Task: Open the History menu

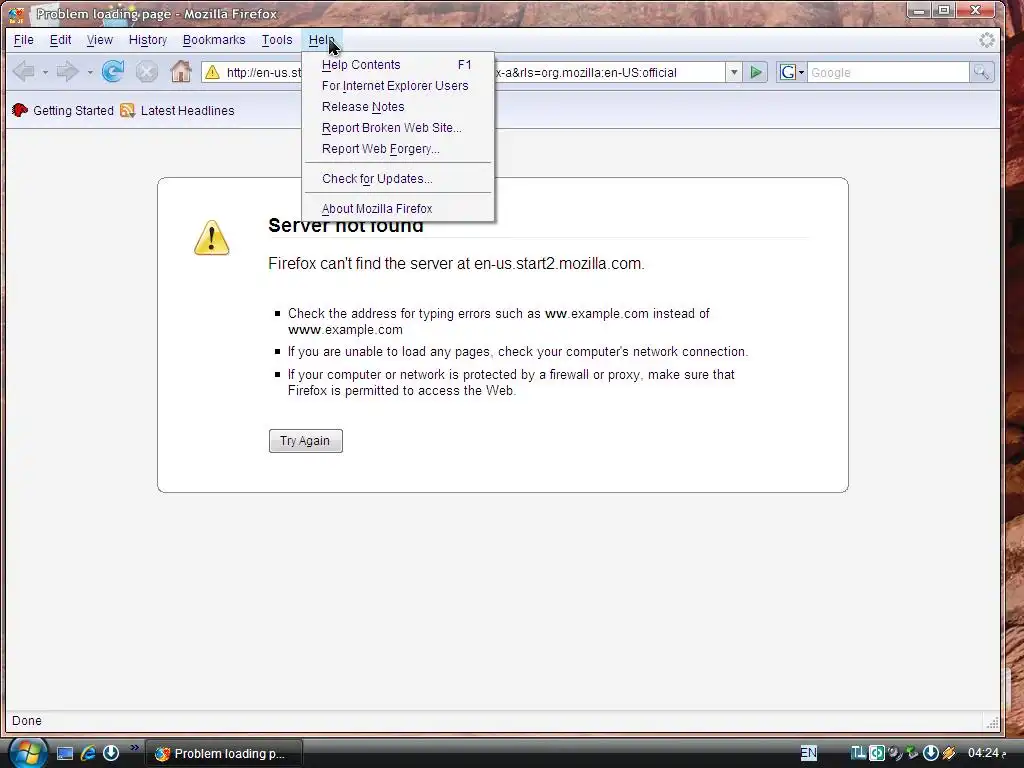Action: pyautogui.click(x=148, y=40)
